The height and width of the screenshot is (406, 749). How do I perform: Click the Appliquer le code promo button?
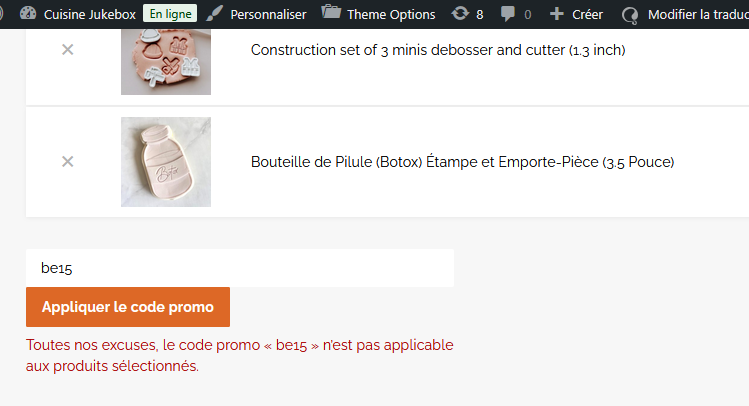pos(128,307)
